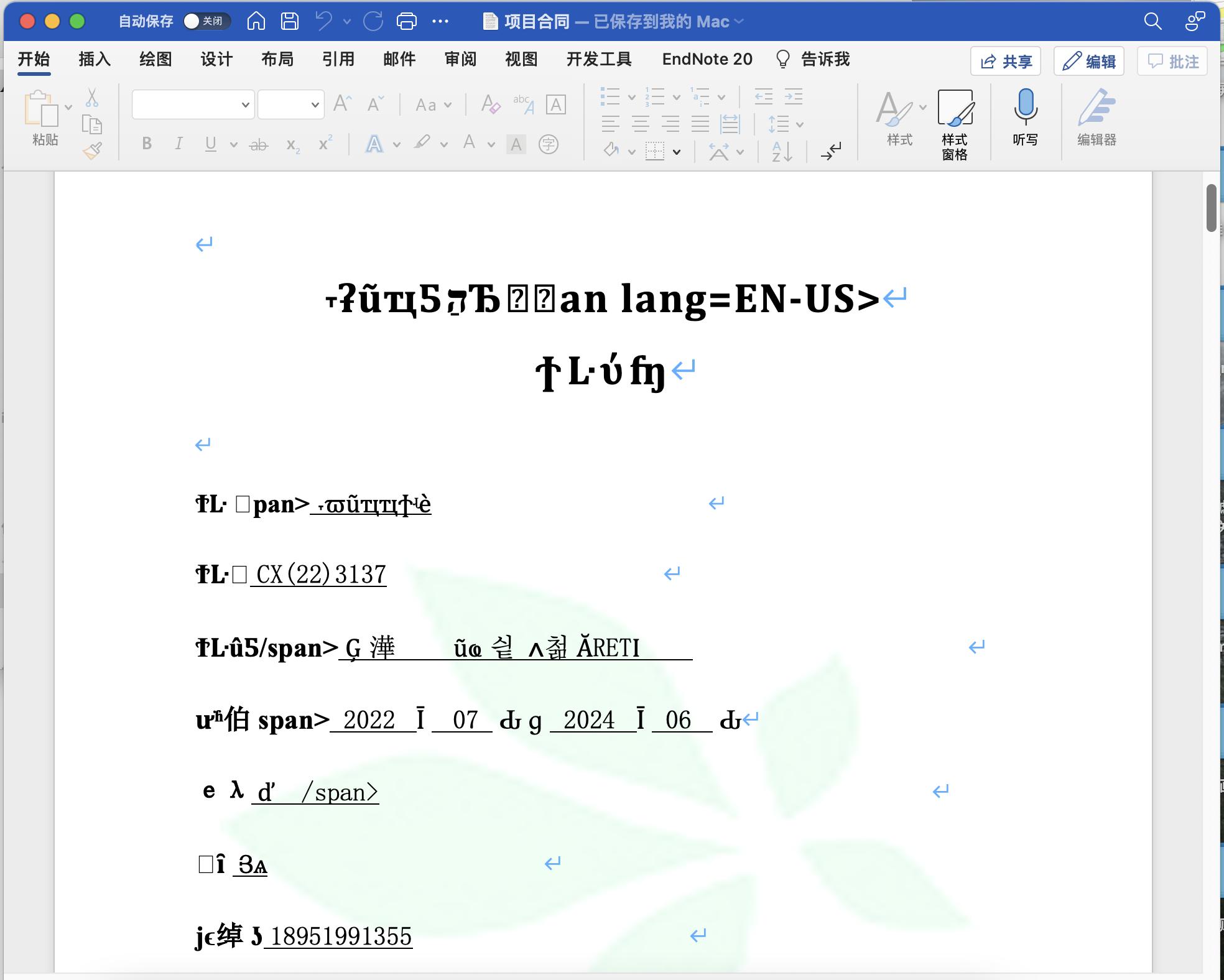Click the Save disk icon in the title bar
This screenshot has width=1224, height=980.
coord(290,22)
